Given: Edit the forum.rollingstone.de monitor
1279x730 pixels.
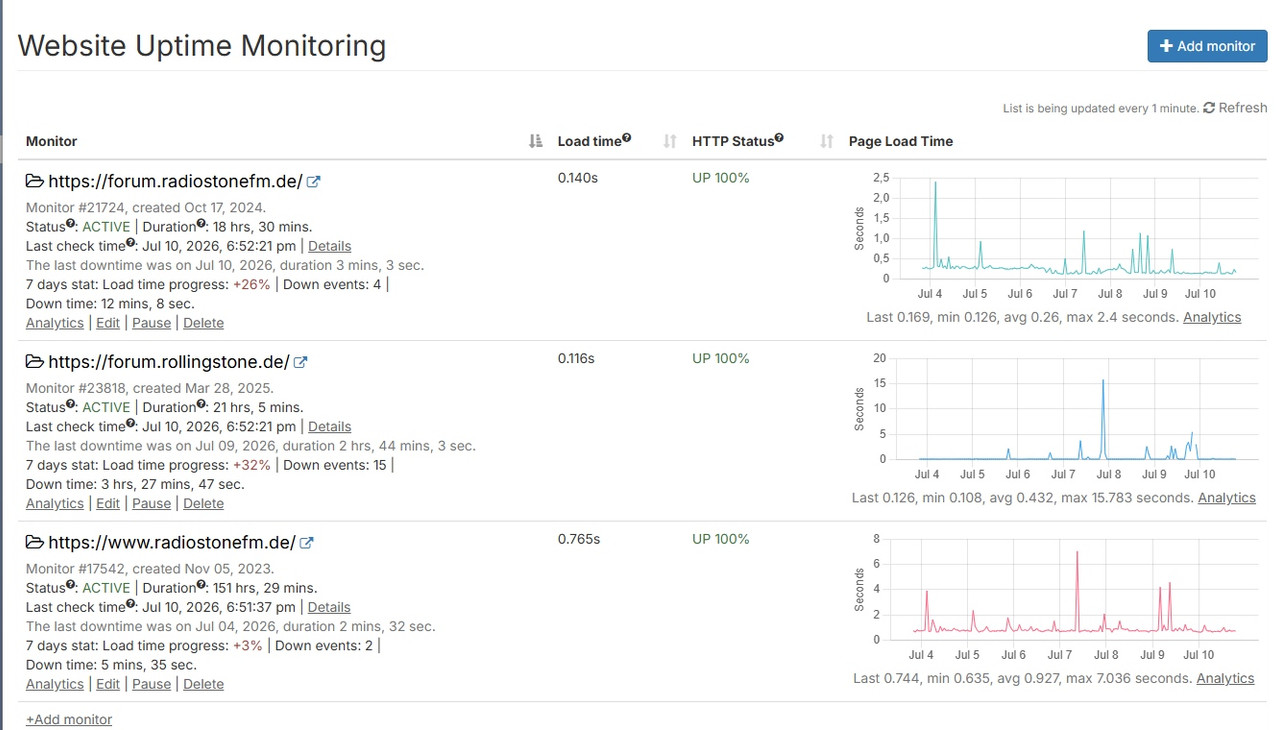Looking at the screenshot, I should (x=108, y=503).
